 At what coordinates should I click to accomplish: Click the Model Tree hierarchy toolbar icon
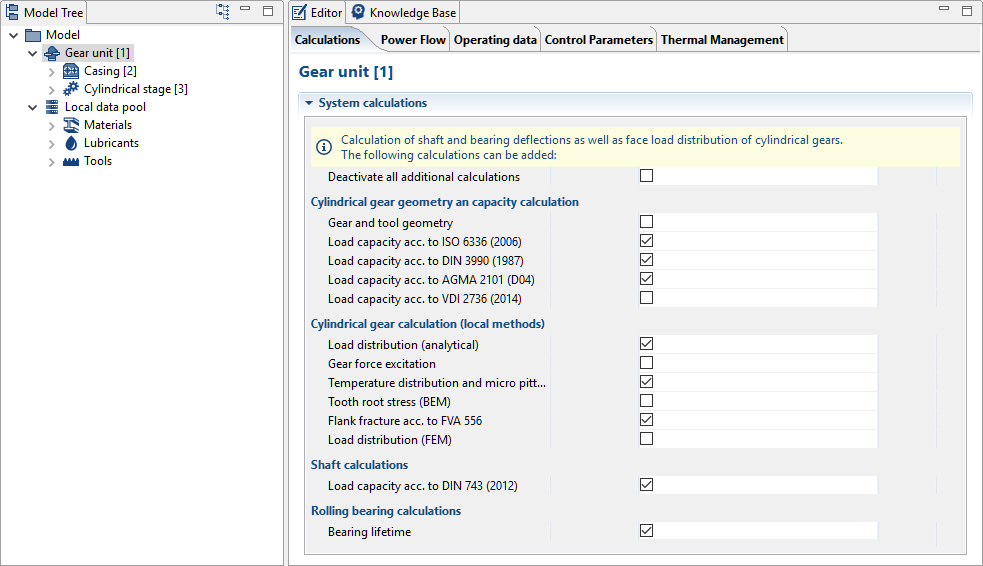point(223,11)
